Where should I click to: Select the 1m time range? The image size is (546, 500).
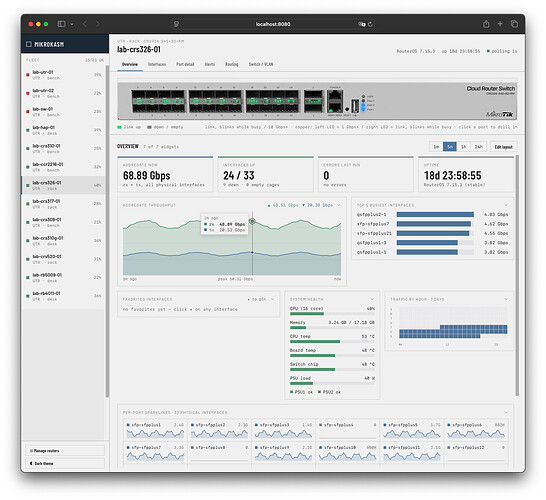coord(436,147)
